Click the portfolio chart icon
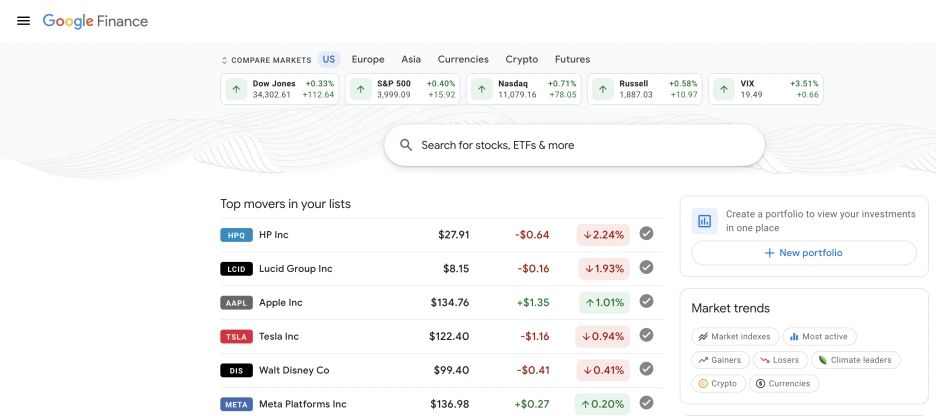 (705, 221)
